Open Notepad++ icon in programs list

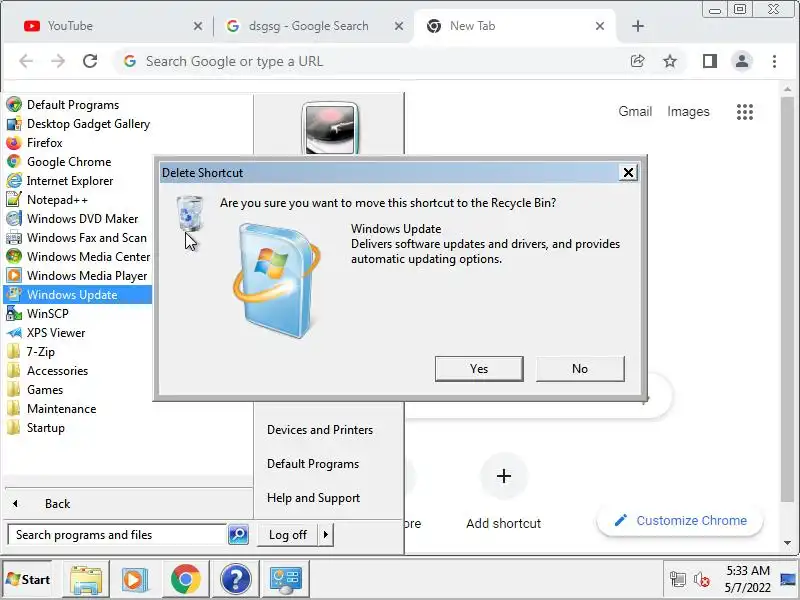point(14,199)
